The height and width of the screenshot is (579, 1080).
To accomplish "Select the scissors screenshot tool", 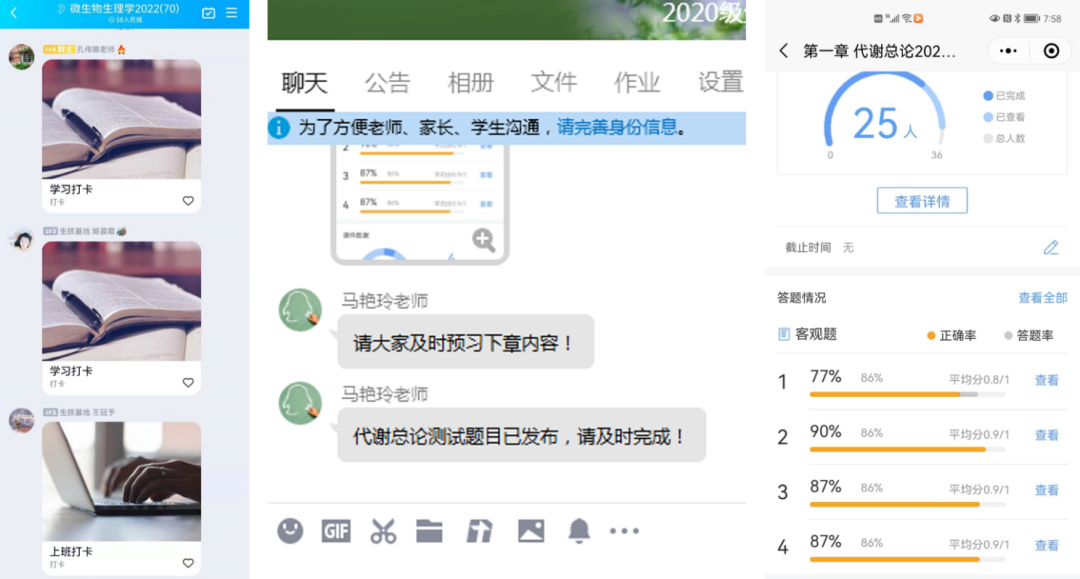I will [383, 531].
